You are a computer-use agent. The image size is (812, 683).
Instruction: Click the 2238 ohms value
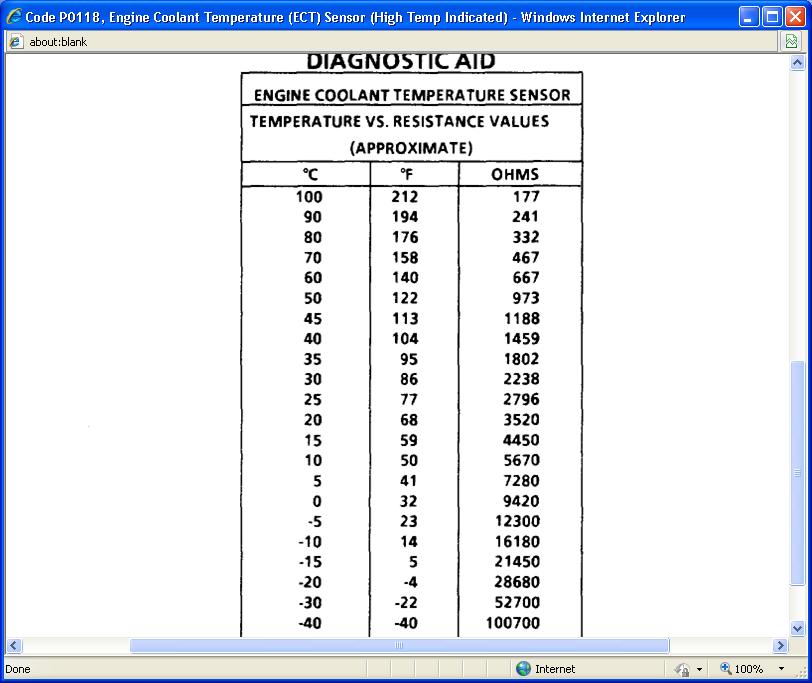521,379
